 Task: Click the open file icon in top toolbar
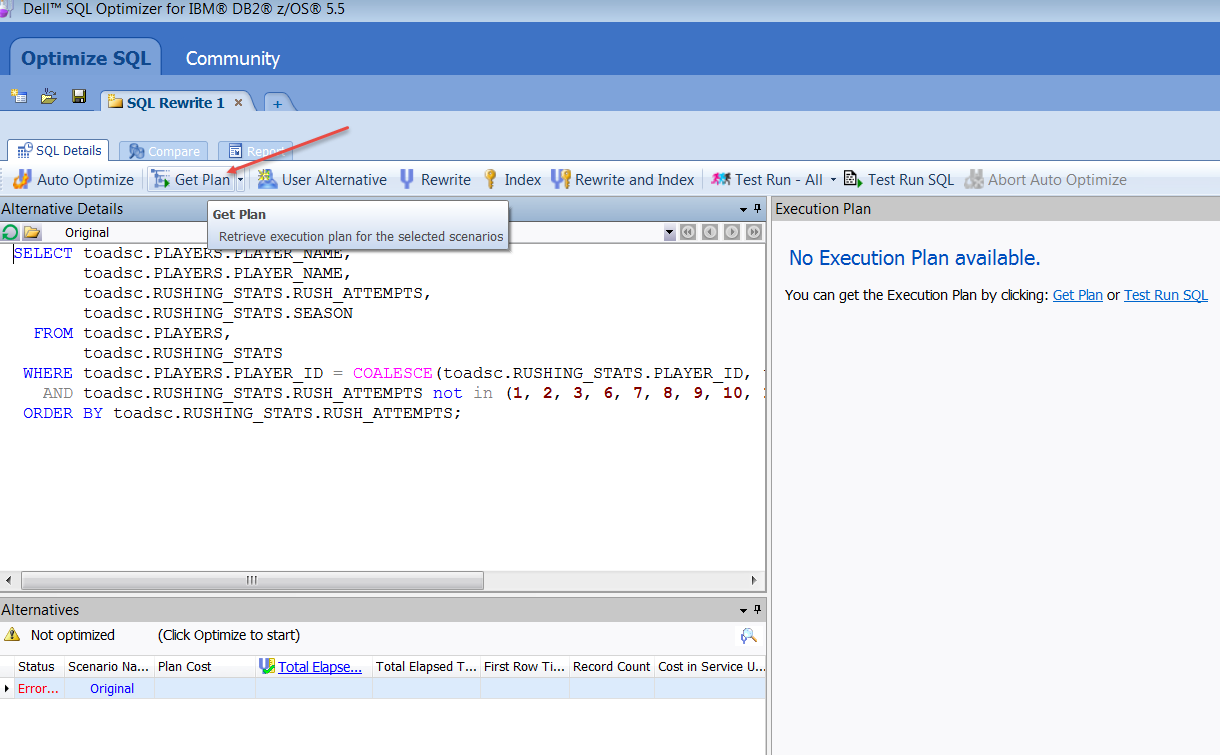pos(49,97)
